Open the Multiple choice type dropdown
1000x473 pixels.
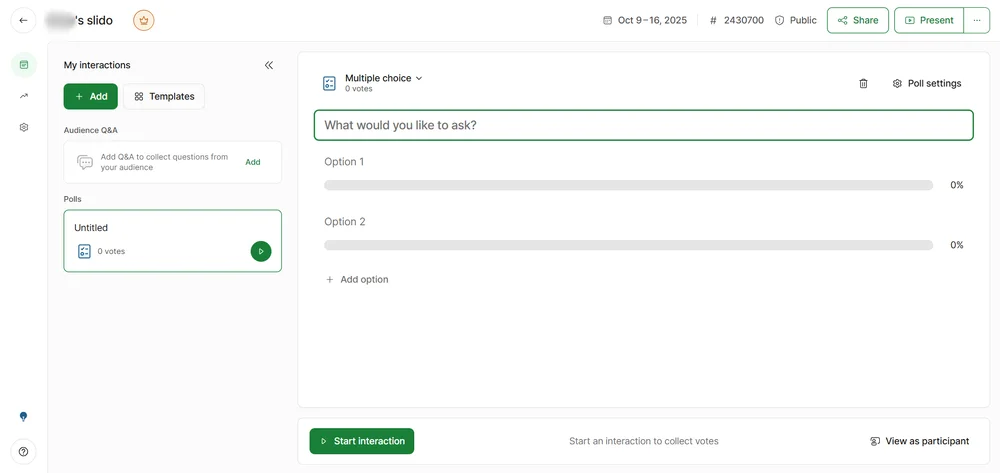pos(384,78)
